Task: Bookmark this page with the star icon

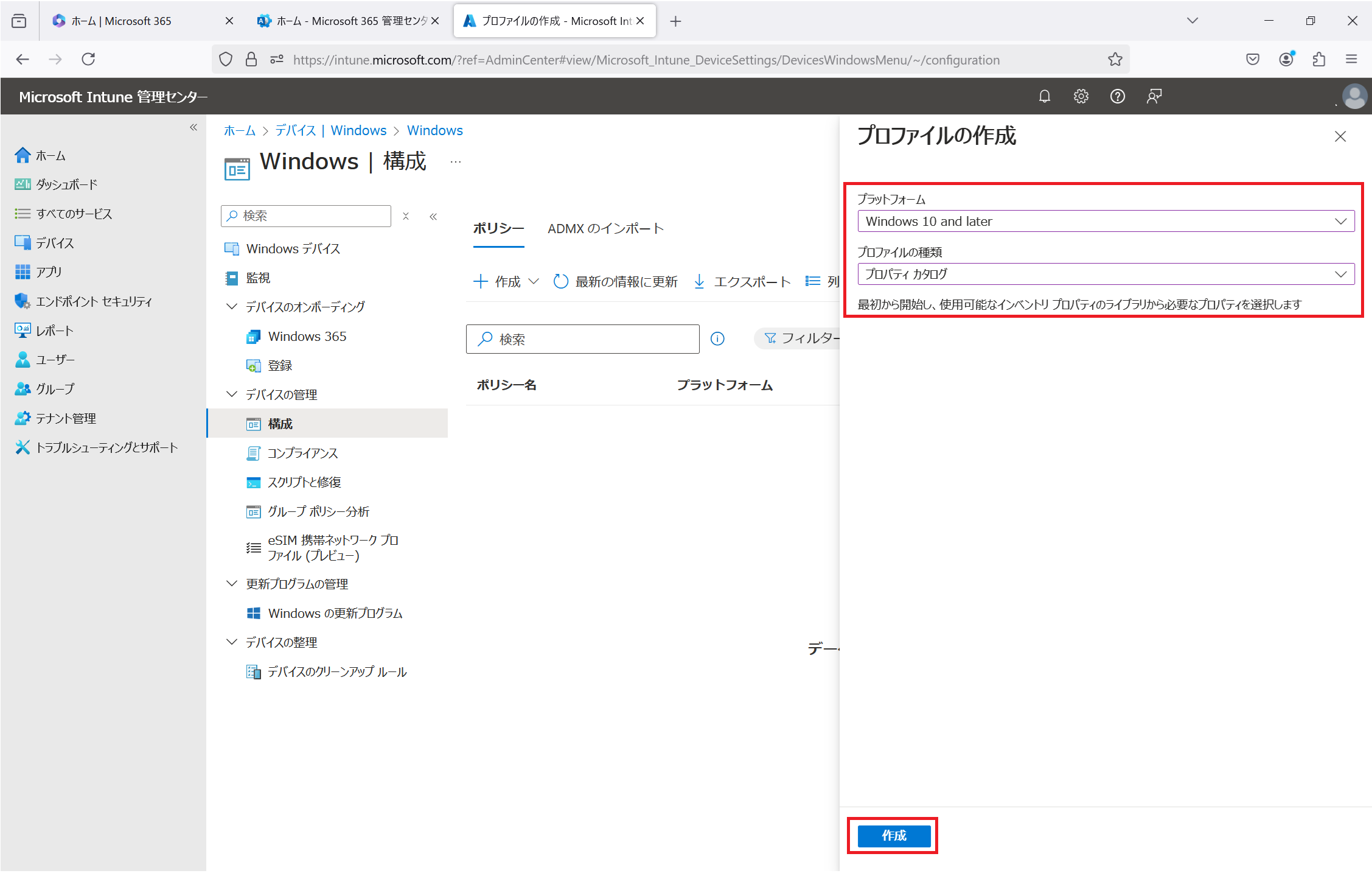Action: [1115, 59]
